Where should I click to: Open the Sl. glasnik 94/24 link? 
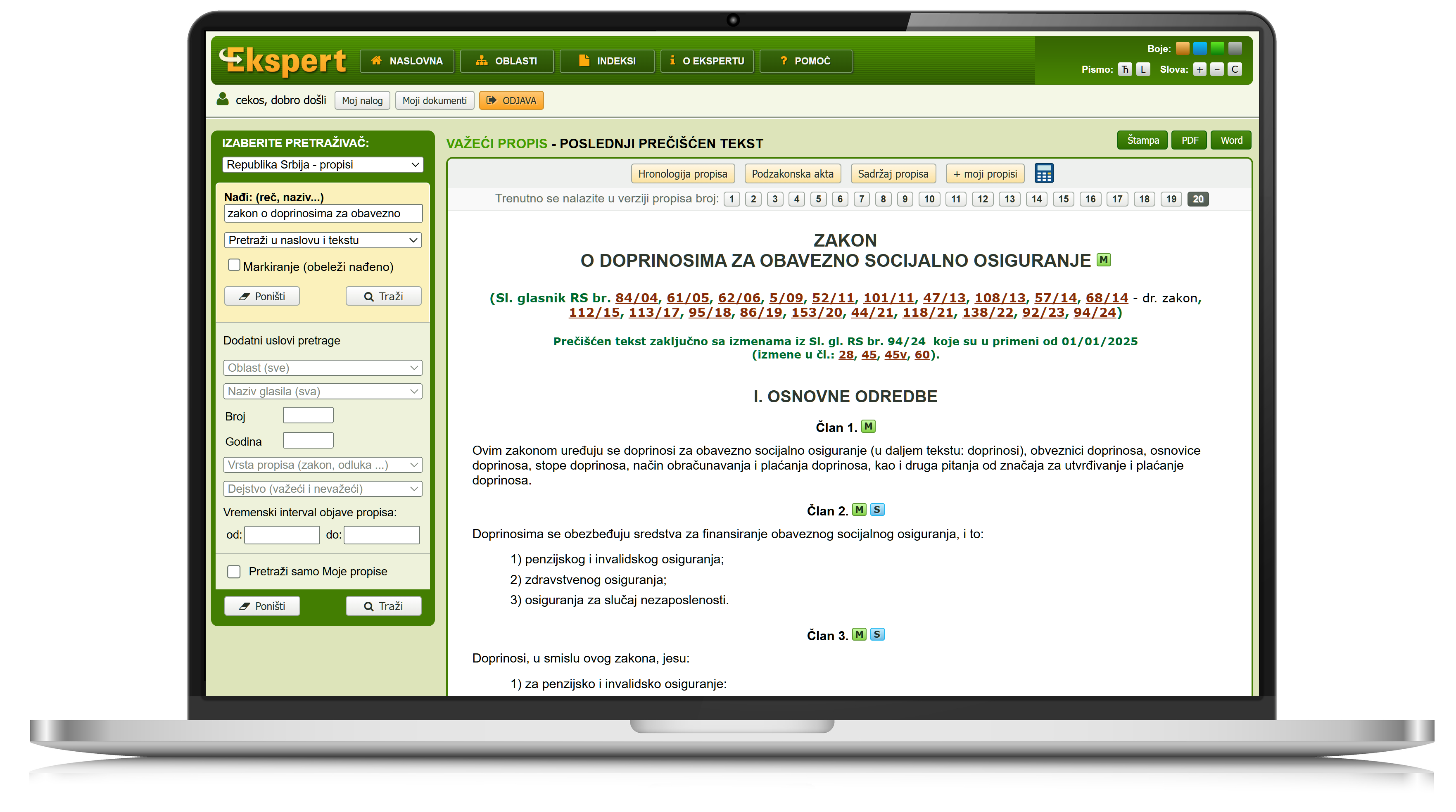(x=1095, y=313)
